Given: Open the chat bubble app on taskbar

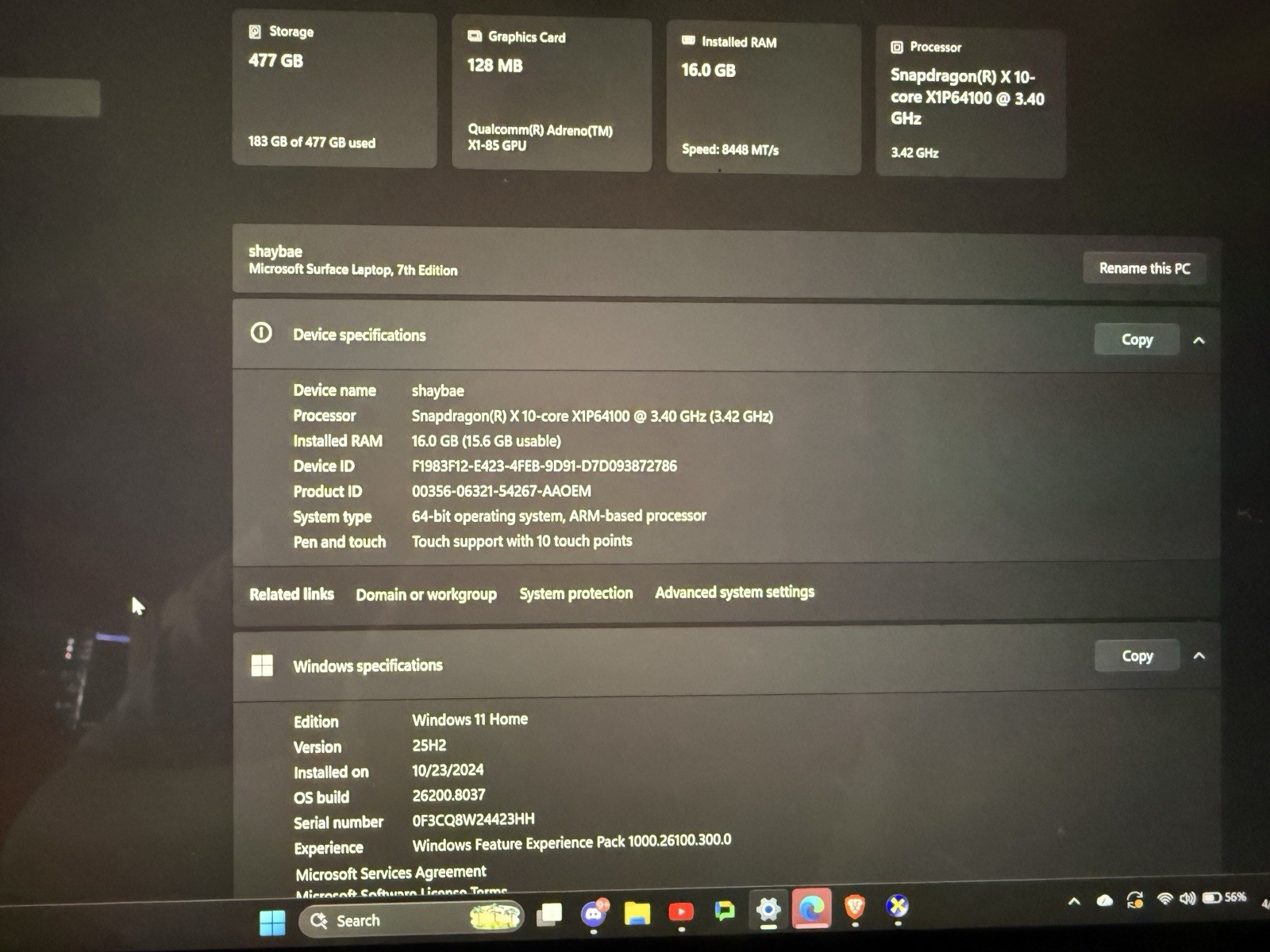Looking at the screenshot, I should [x=725, y=911].
